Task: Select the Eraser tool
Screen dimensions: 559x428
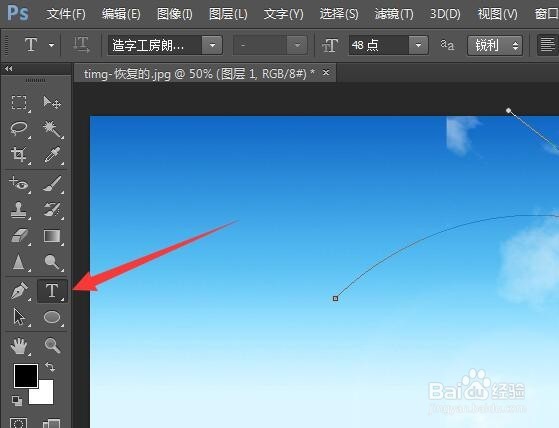Action: click(x=19, y=236)
